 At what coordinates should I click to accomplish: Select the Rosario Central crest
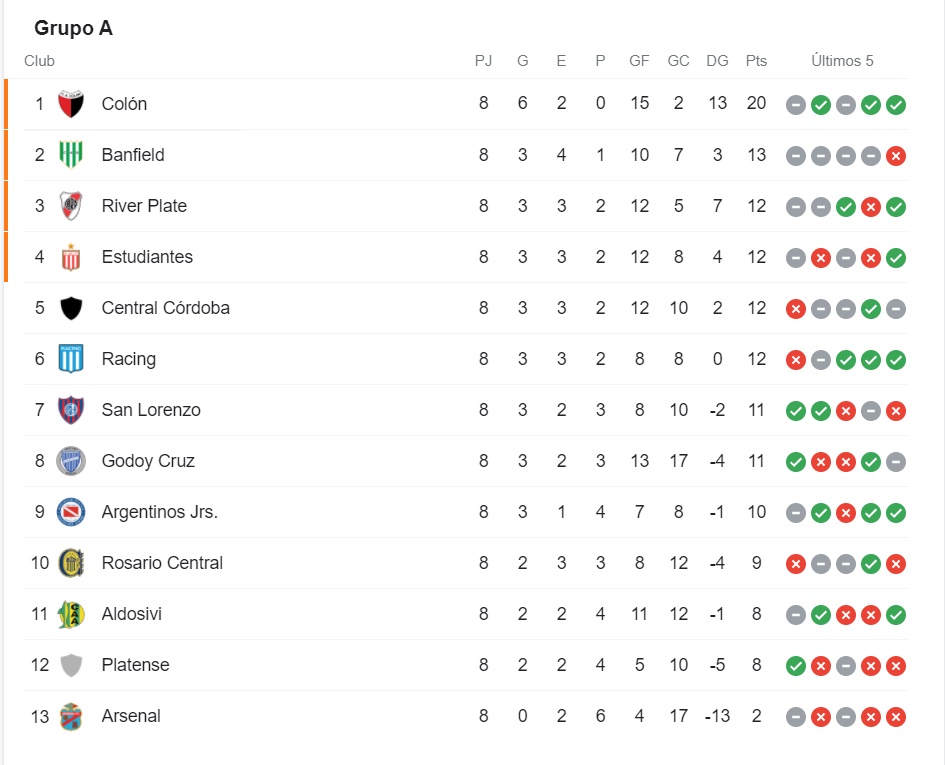[x=71, y=563]
